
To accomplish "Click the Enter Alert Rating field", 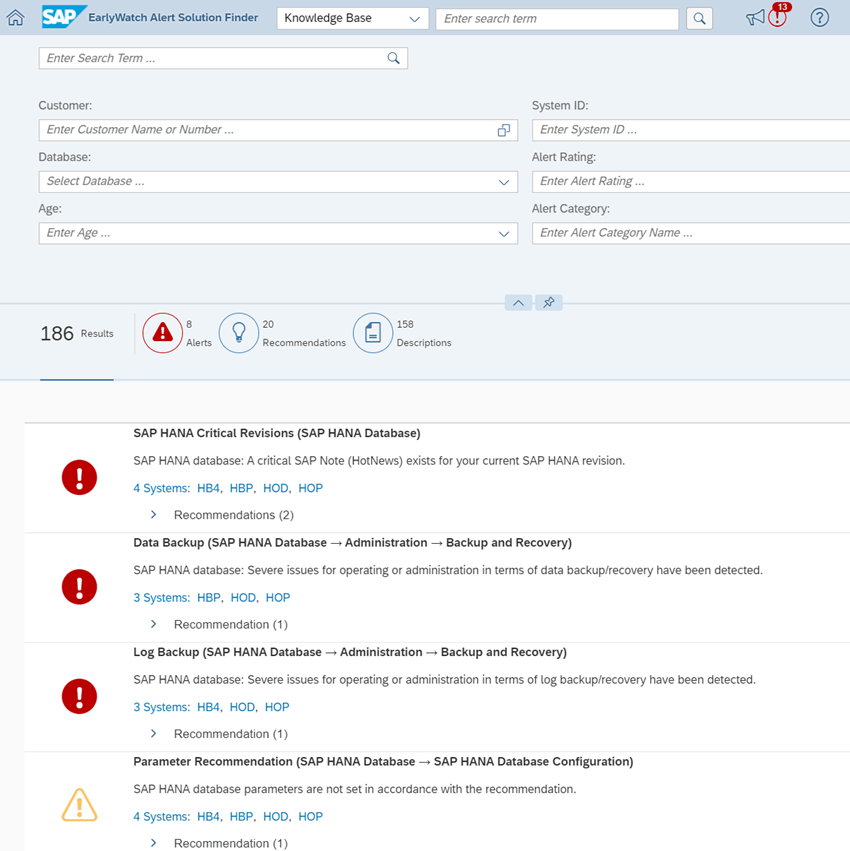I will coord(691,182).
